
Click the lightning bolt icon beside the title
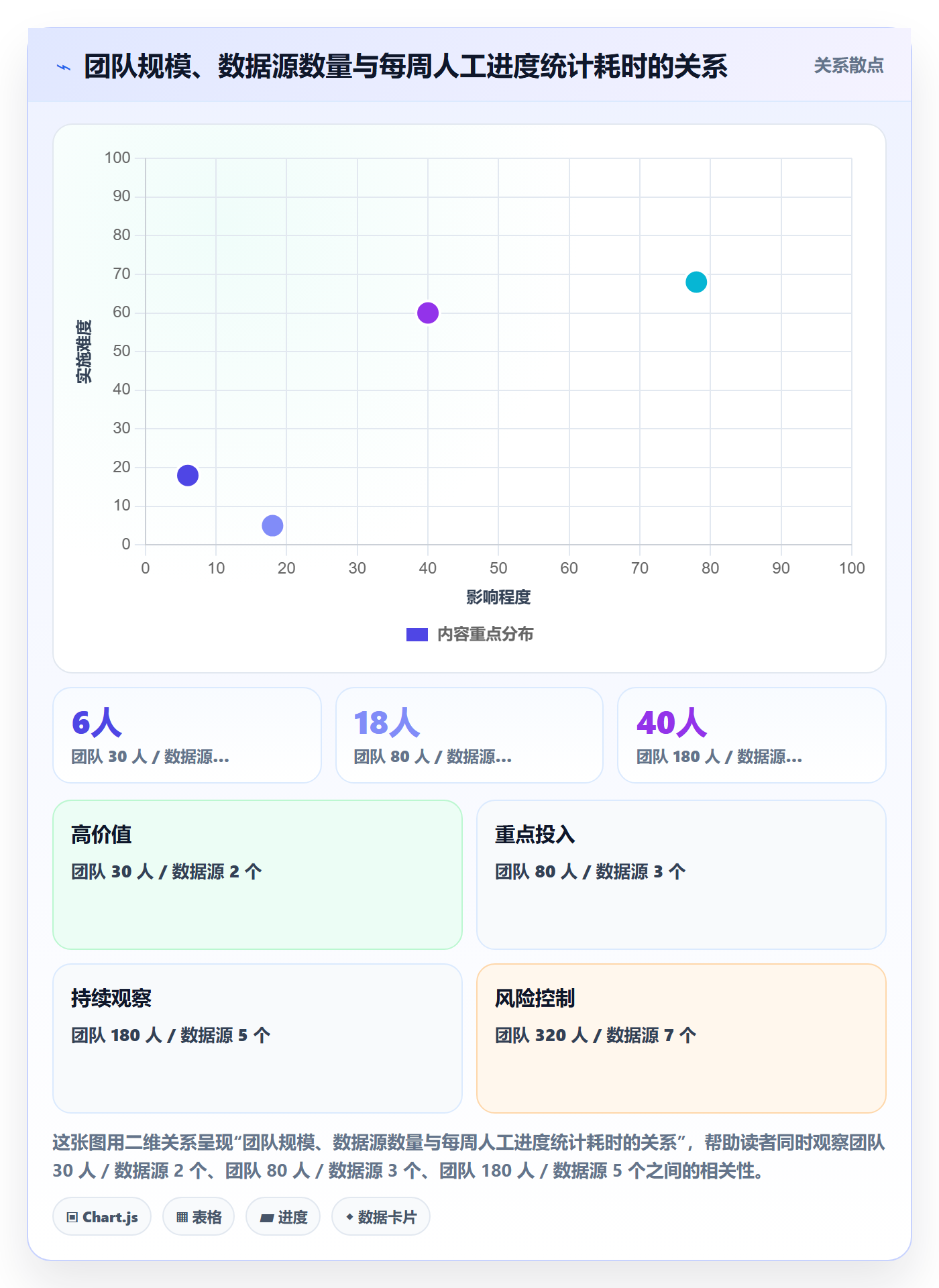64,67
